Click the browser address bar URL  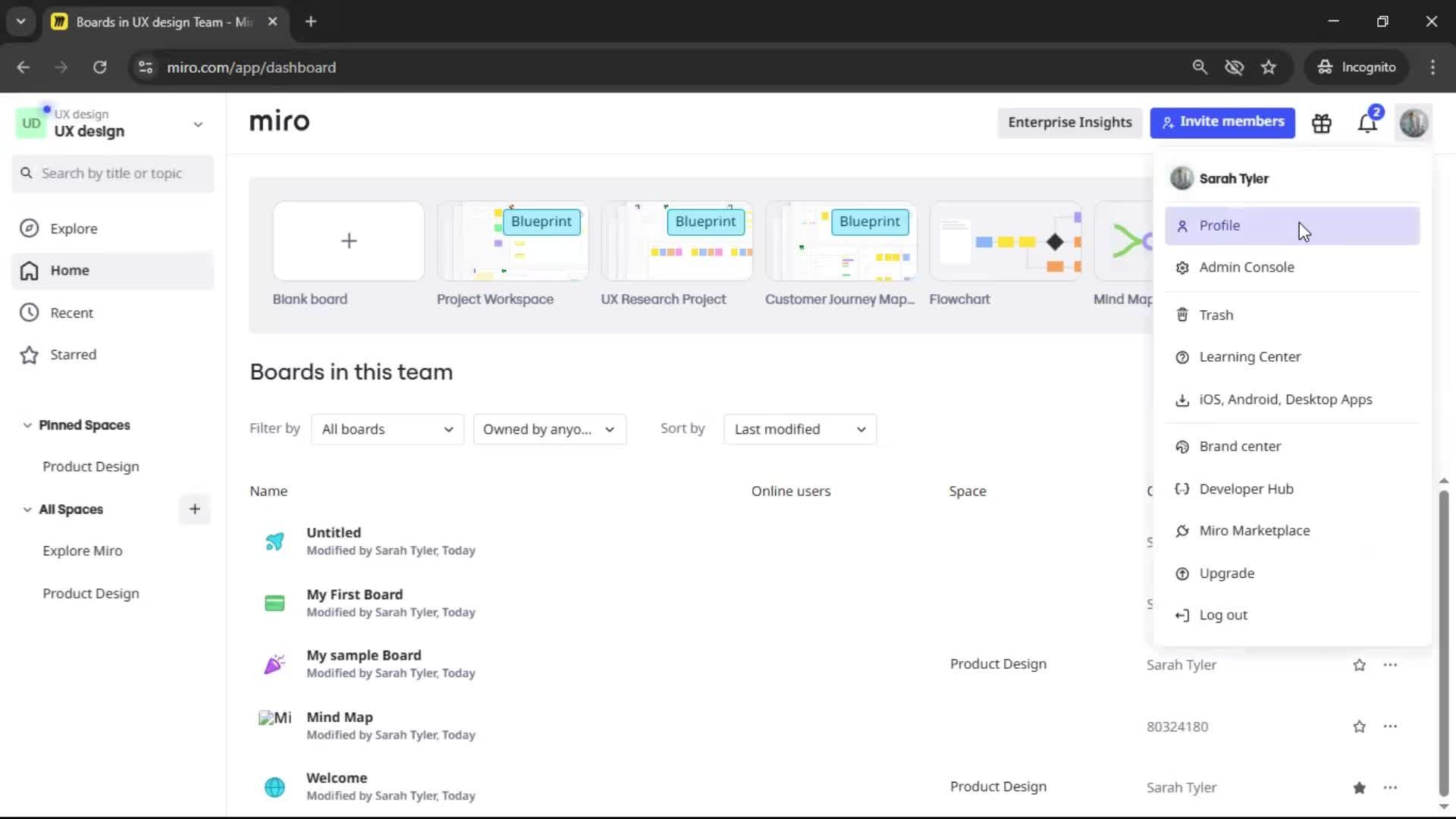pyautogui.click(x=251, y=67)
